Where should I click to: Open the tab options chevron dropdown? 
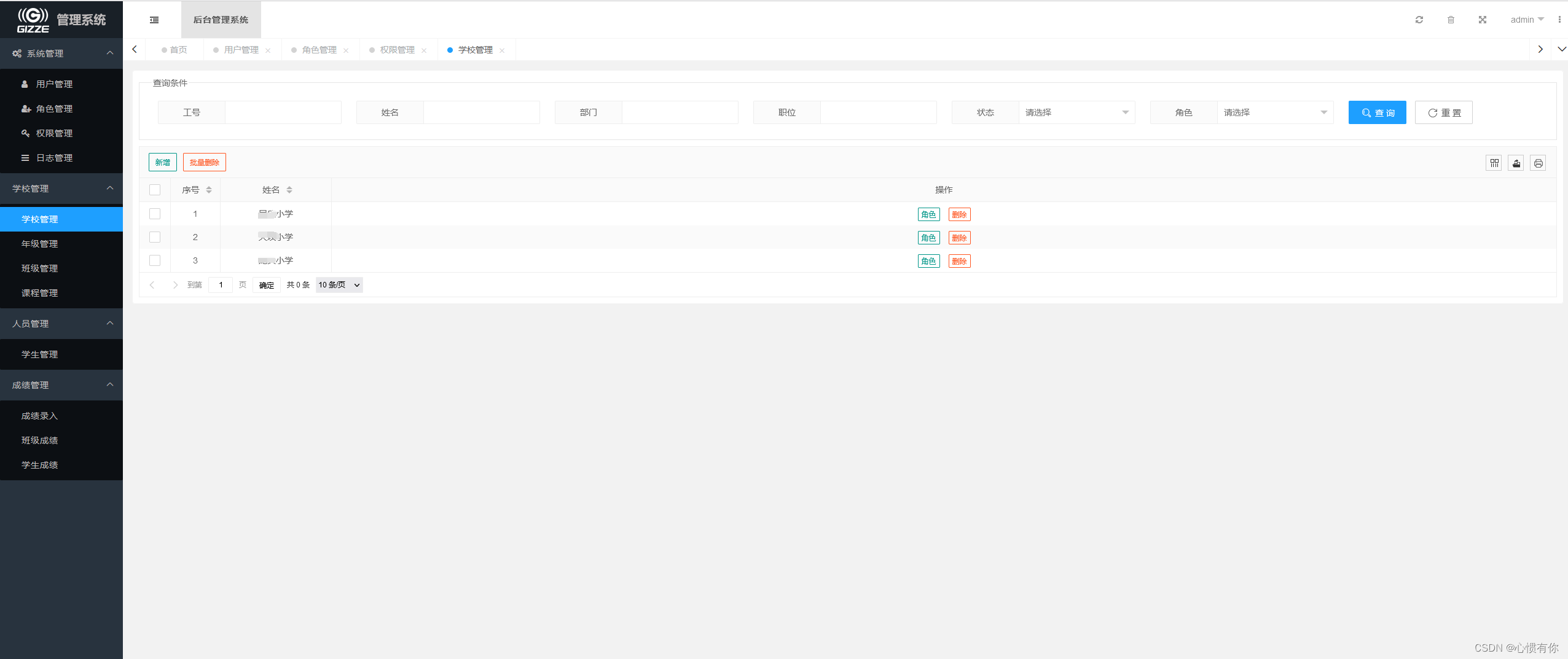pos(1561,49)
